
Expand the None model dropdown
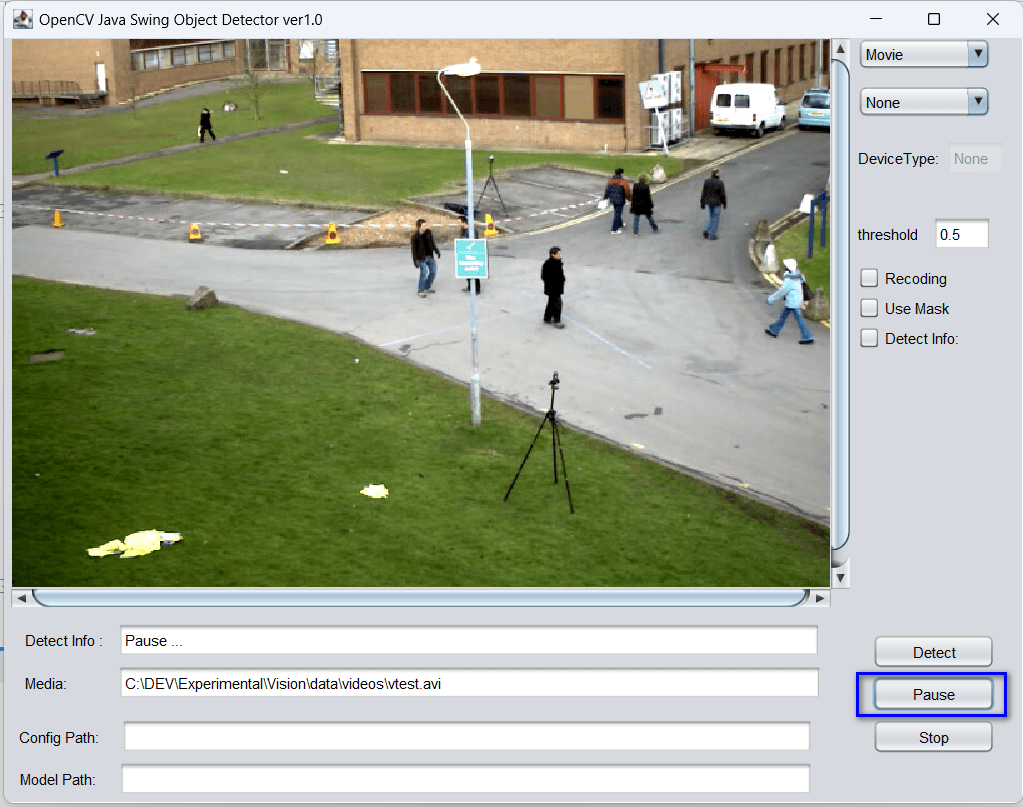click(x=924, y=102)
